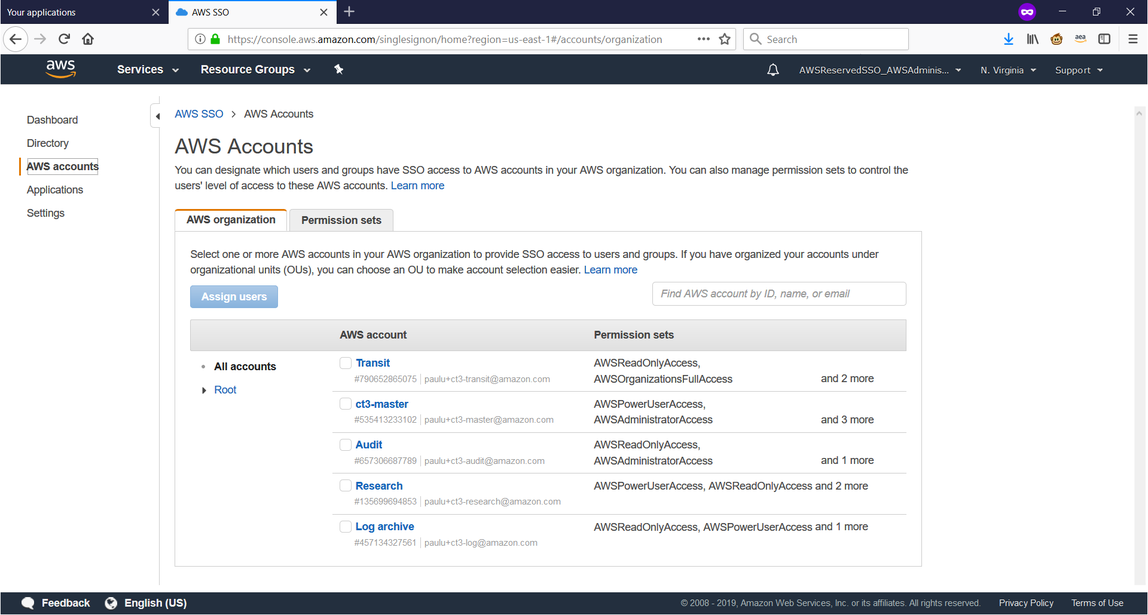Click Learn more about organizational units
The image size is (1148, 615).
[x=611, y=270]
